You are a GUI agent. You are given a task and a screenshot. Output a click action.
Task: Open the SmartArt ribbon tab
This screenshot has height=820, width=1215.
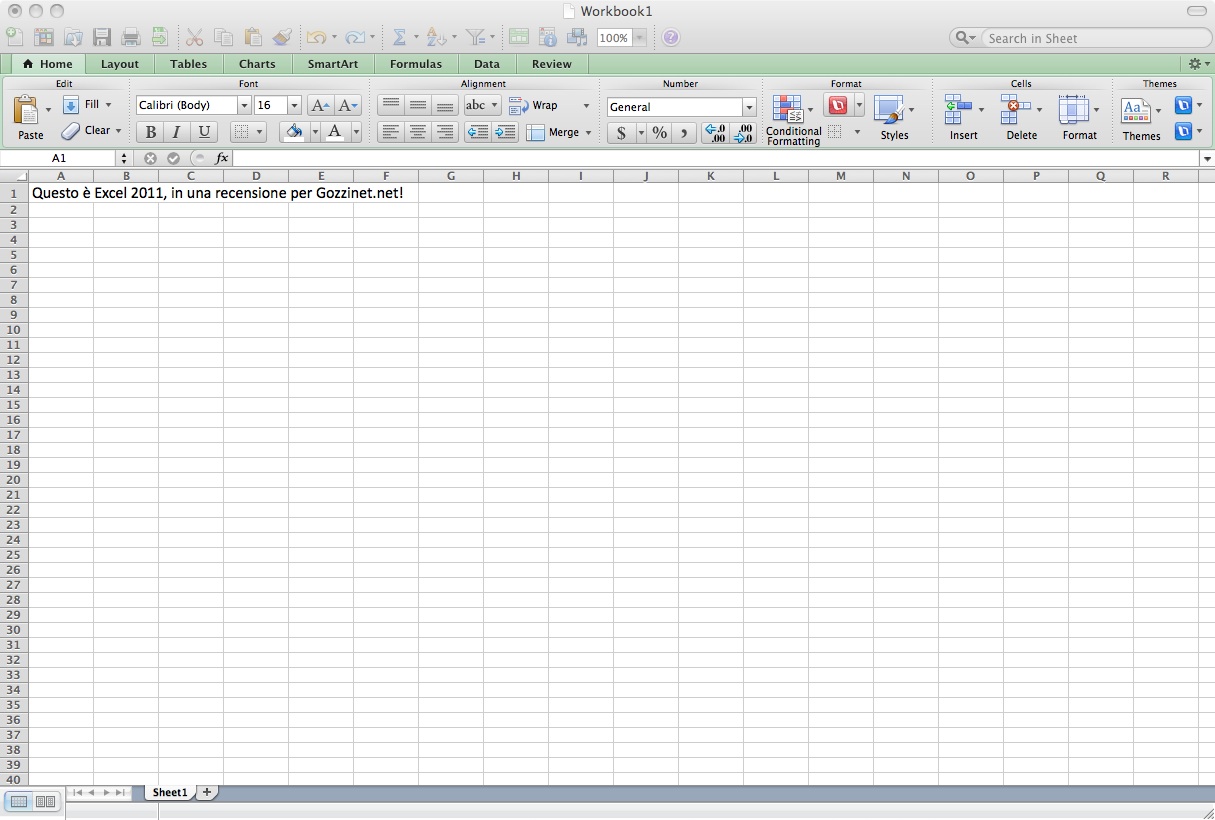[332, 64]
